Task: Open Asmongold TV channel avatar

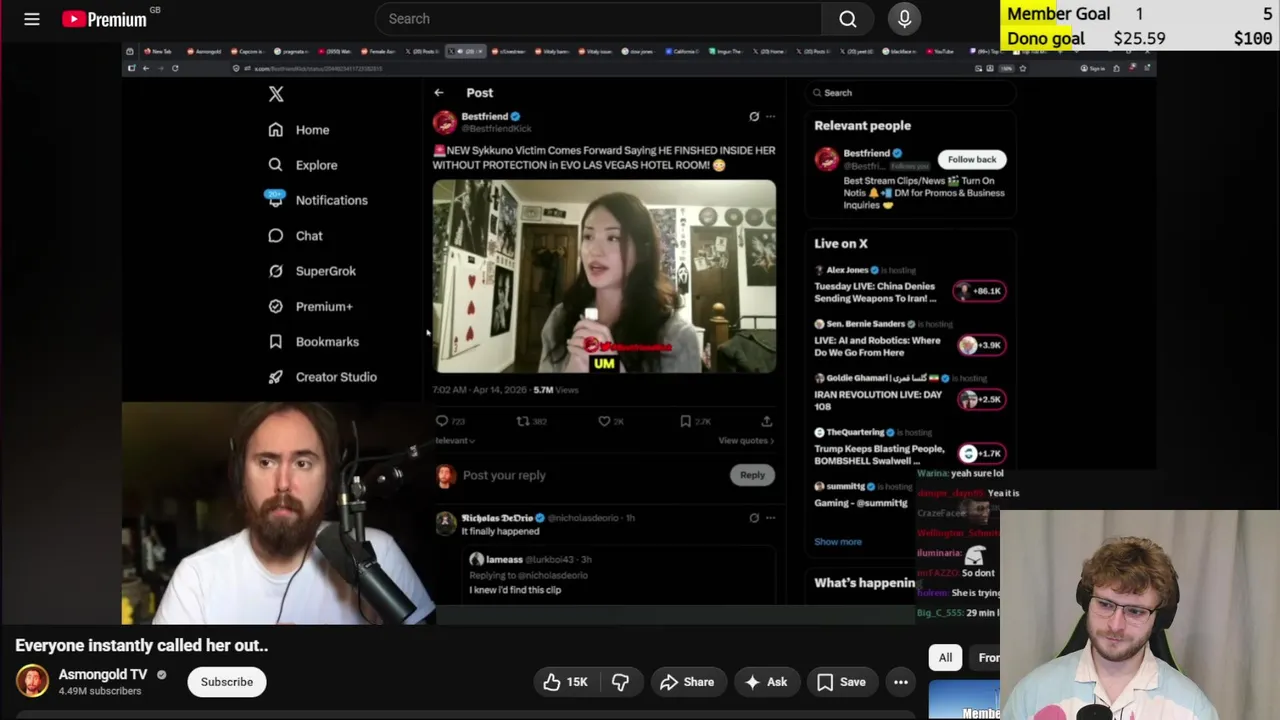Action: [32, 681]
